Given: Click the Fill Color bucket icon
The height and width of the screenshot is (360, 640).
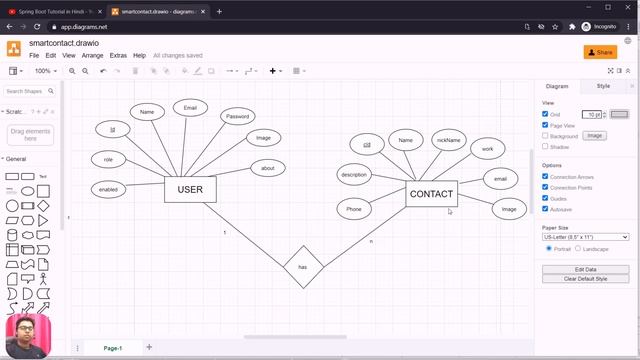Looking at the screenshot, I should 184,71.
